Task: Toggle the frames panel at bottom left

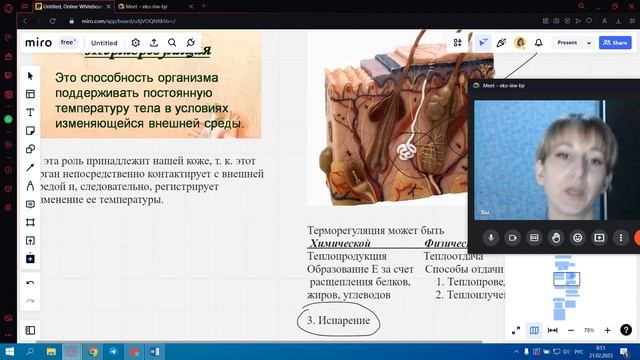Action: coord(30,330)
